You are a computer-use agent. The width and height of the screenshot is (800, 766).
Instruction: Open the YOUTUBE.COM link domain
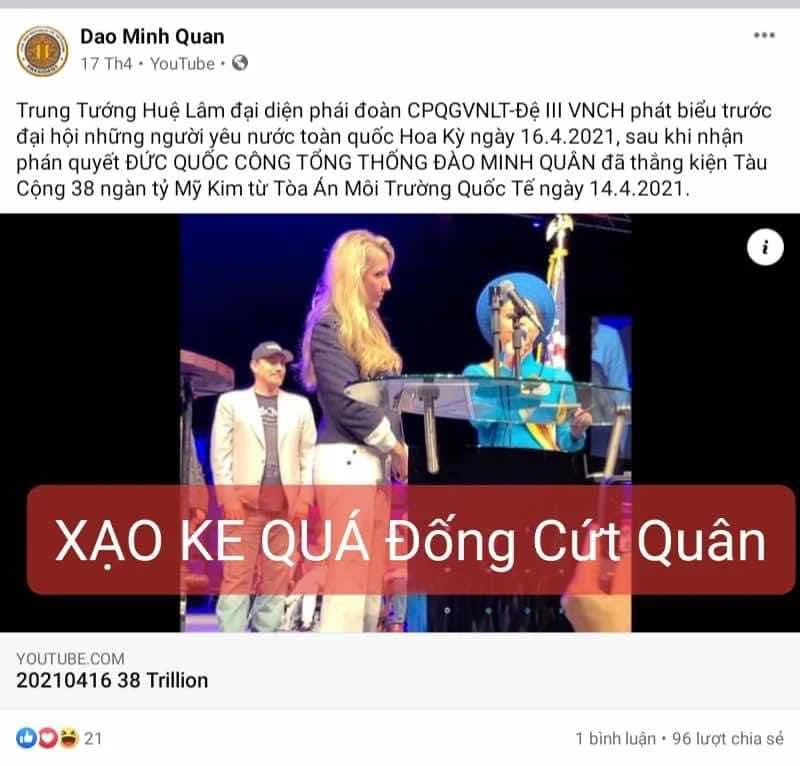coord(70,658)
